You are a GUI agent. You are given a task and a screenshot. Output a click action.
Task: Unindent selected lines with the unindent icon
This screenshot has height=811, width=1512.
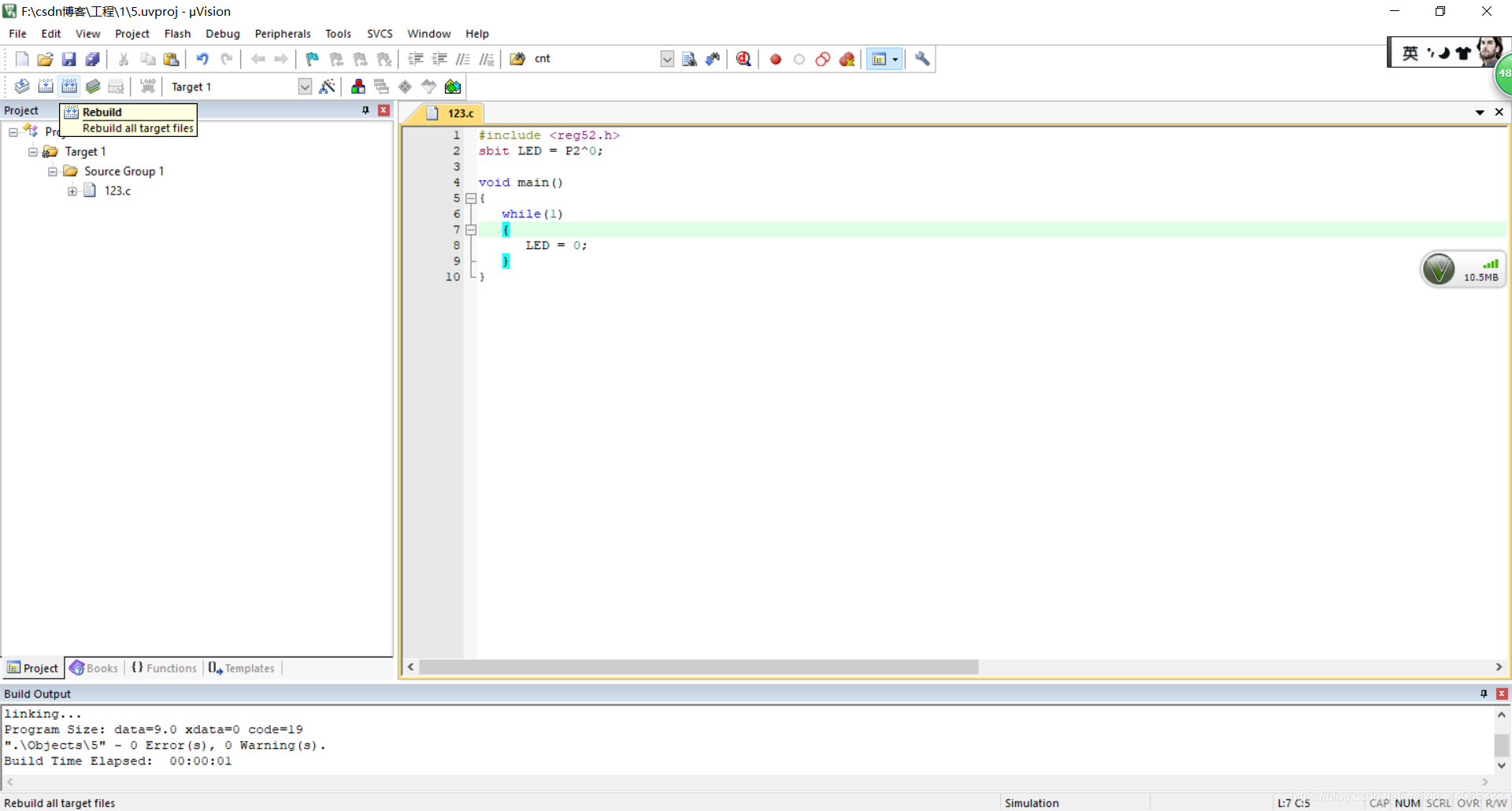439,59
